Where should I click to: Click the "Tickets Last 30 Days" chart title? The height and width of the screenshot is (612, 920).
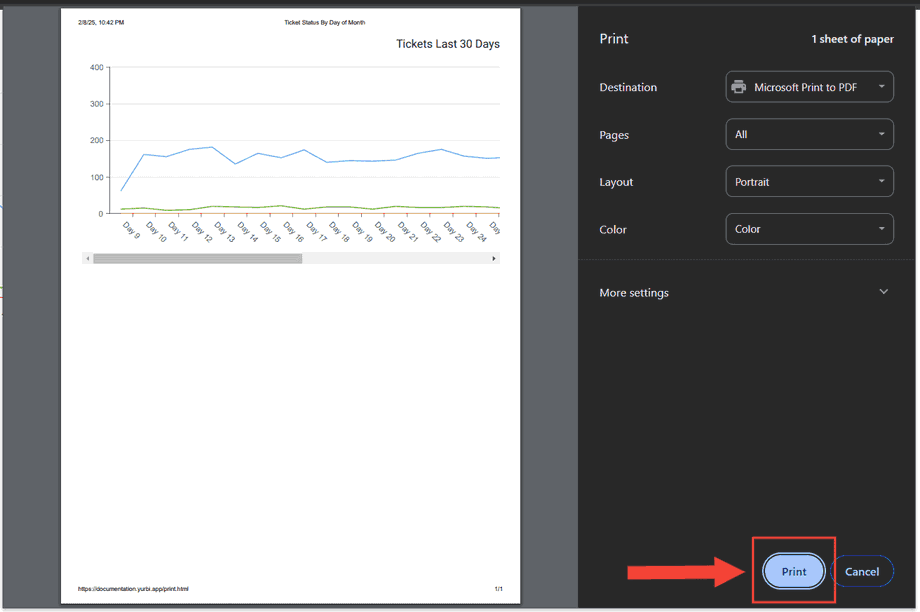coord(447,44)
